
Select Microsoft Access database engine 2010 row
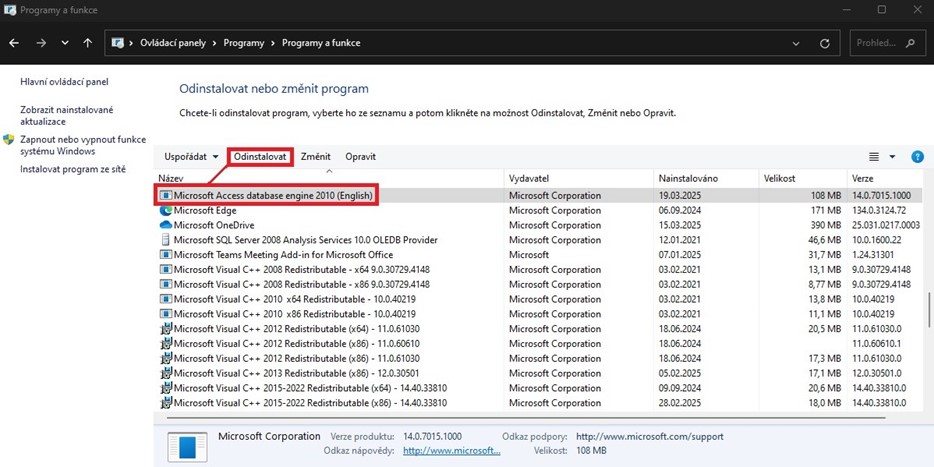coord(273,196)
